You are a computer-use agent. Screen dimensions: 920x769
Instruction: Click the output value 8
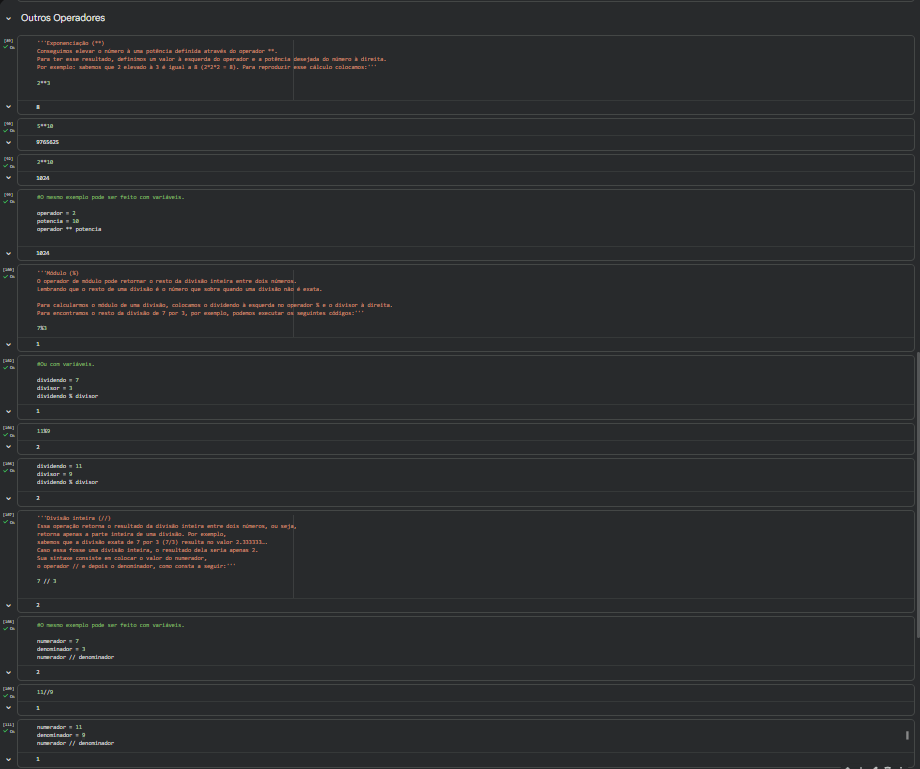click(38, 107)
